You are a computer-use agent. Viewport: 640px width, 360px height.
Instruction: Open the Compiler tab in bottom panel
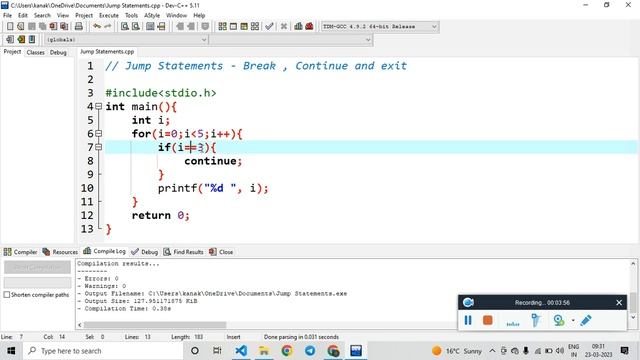20,252
